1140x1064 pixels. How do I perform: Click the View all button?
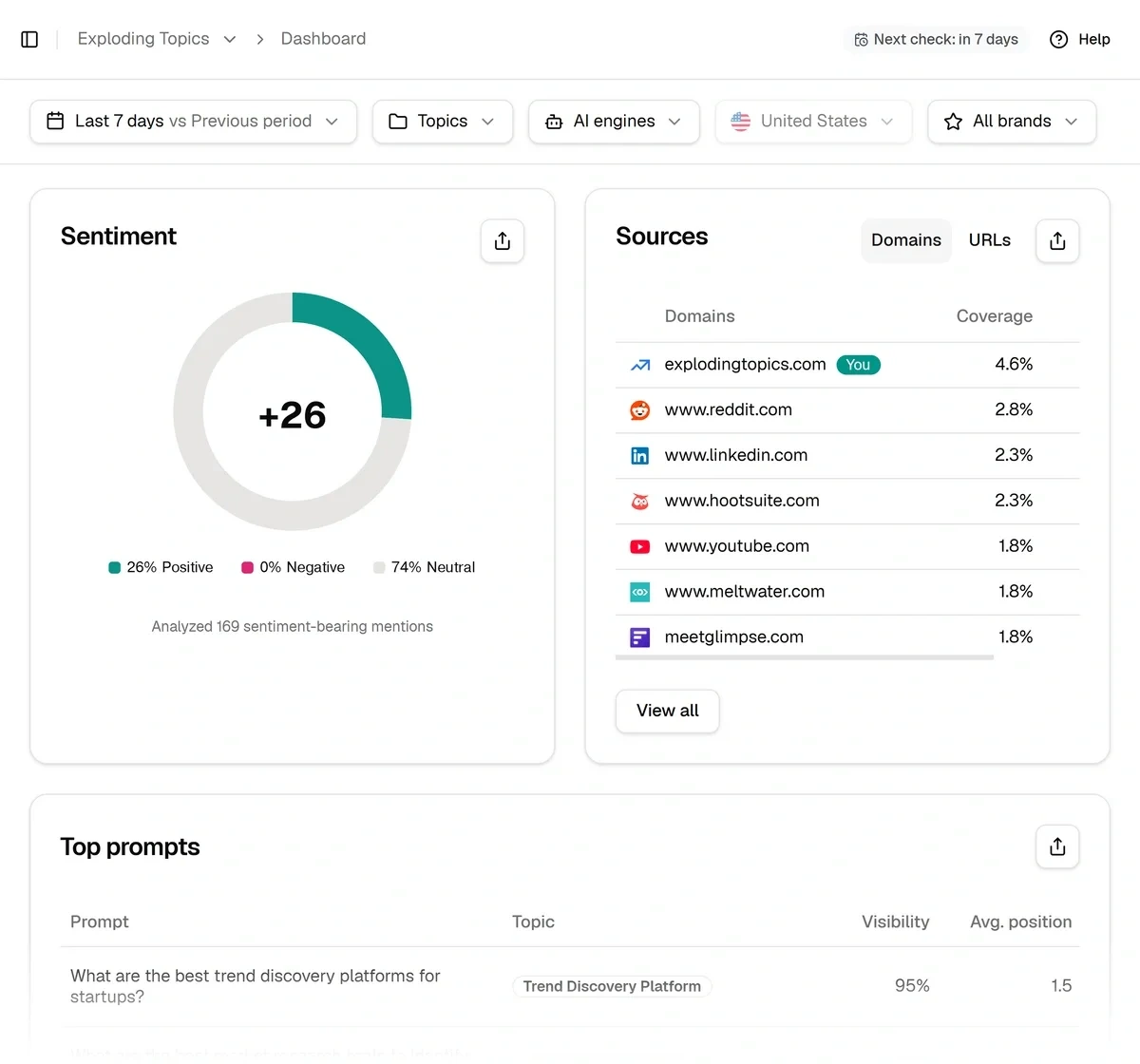pos(668,711)
